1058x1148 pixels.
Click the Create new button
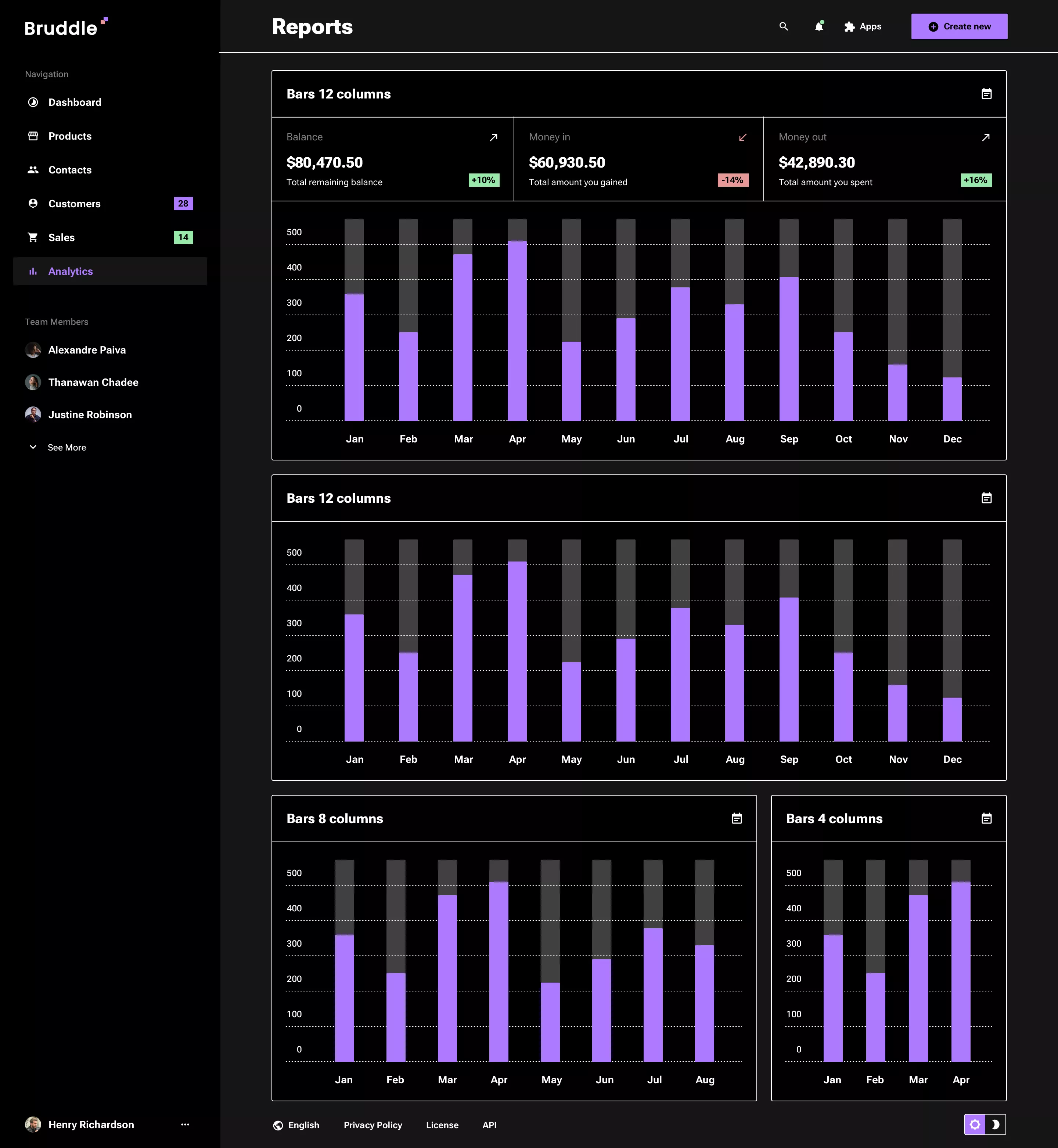coord(959,26)
